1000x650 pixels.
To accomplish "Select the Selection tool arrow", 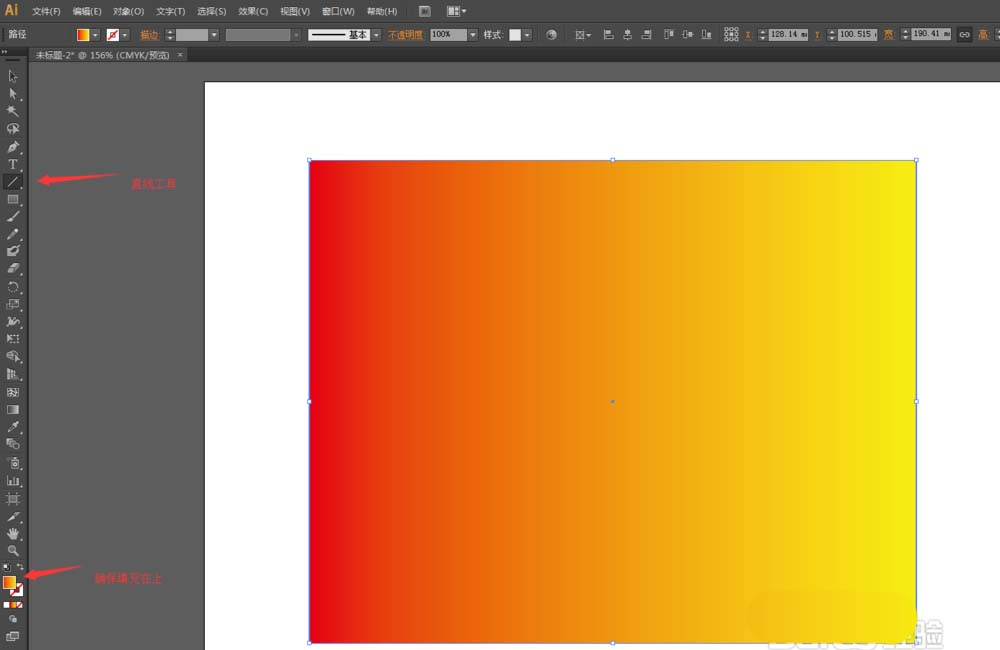I will pyautogui.click(x=13, y=77).
